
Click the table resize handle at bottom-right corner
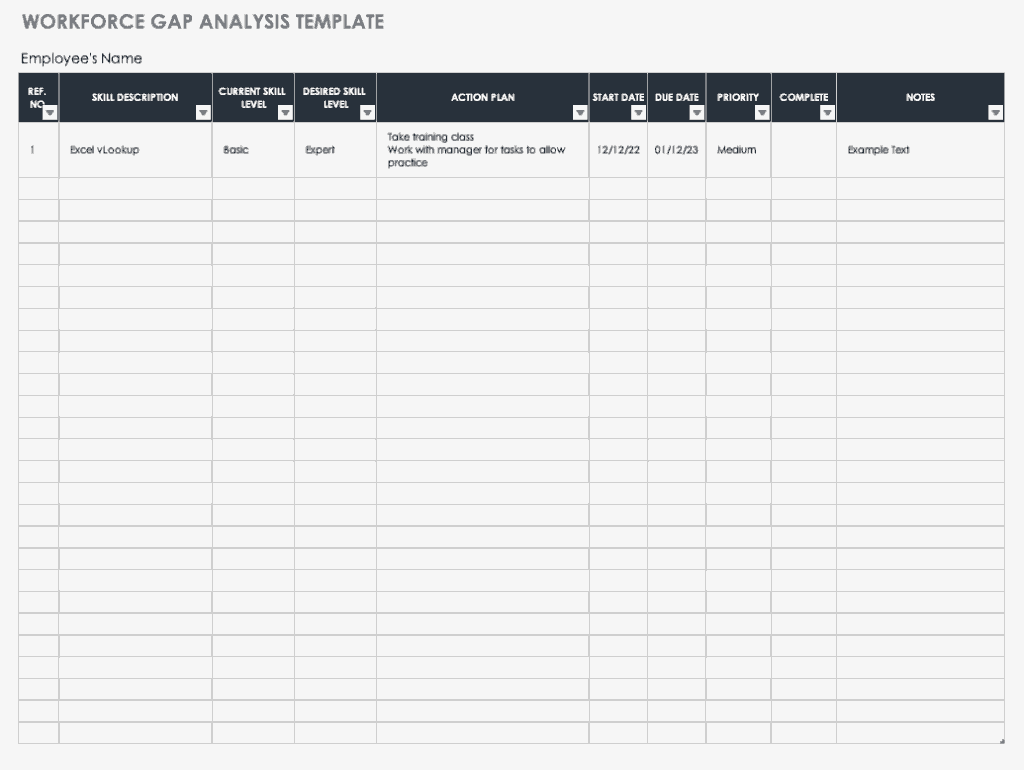point(1001,741)
